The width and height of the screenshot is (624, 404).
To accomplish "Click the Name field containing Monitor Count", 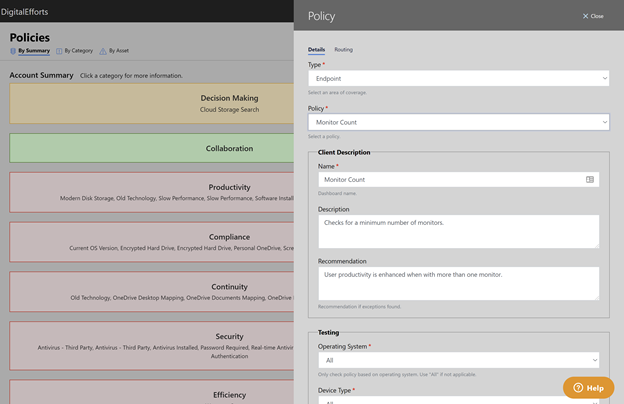I will (x=458, y=180).
